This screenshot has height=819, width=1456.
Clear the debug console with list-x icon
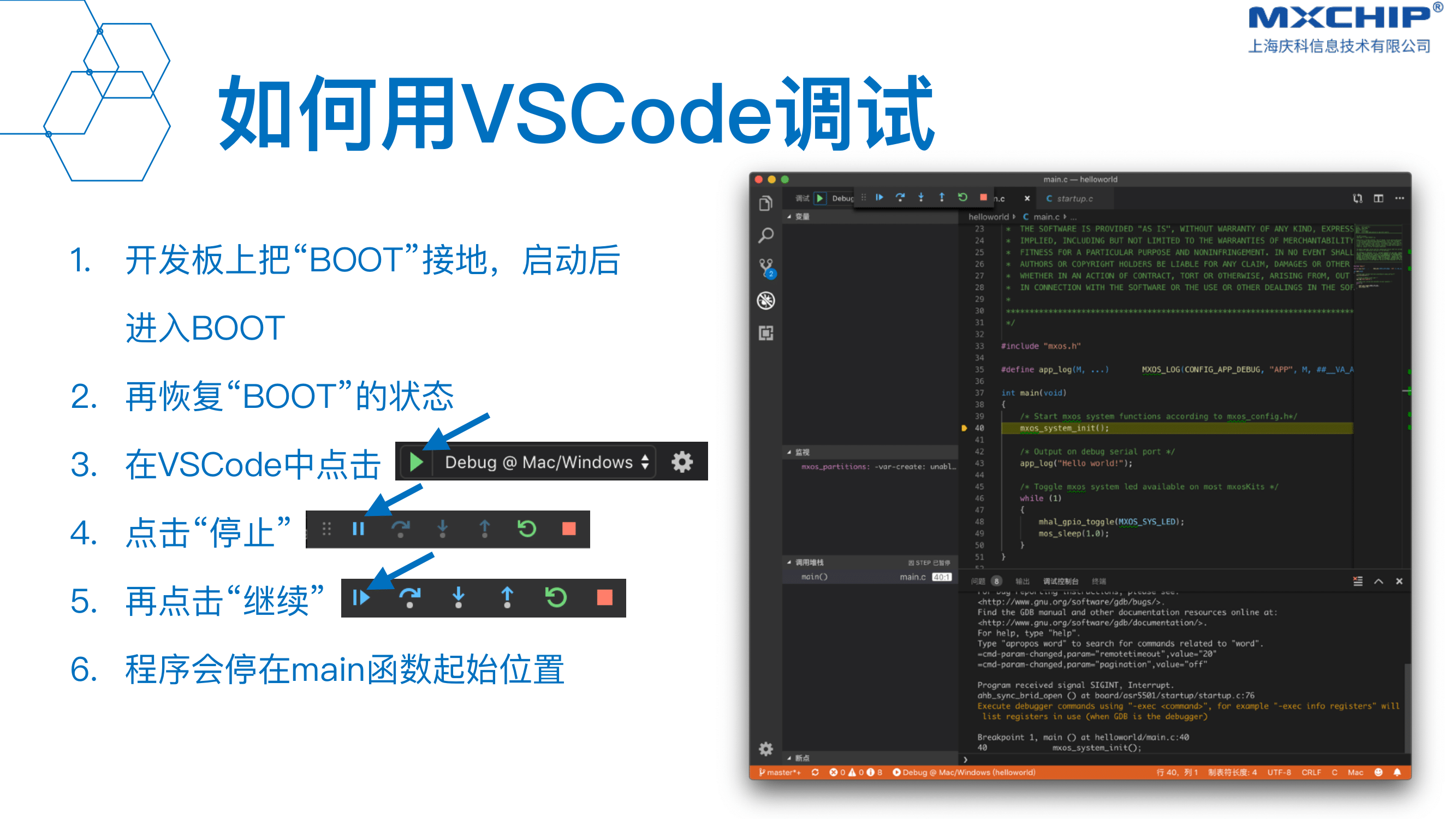point(1357,581)
